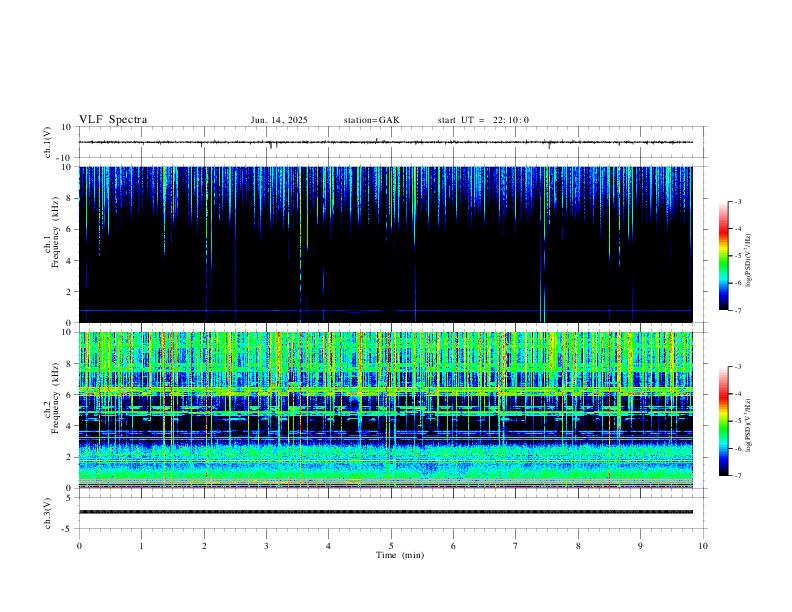
Task: Click the time axis tick label "4"
Action: pyautogui.click(x=329, y=546)
